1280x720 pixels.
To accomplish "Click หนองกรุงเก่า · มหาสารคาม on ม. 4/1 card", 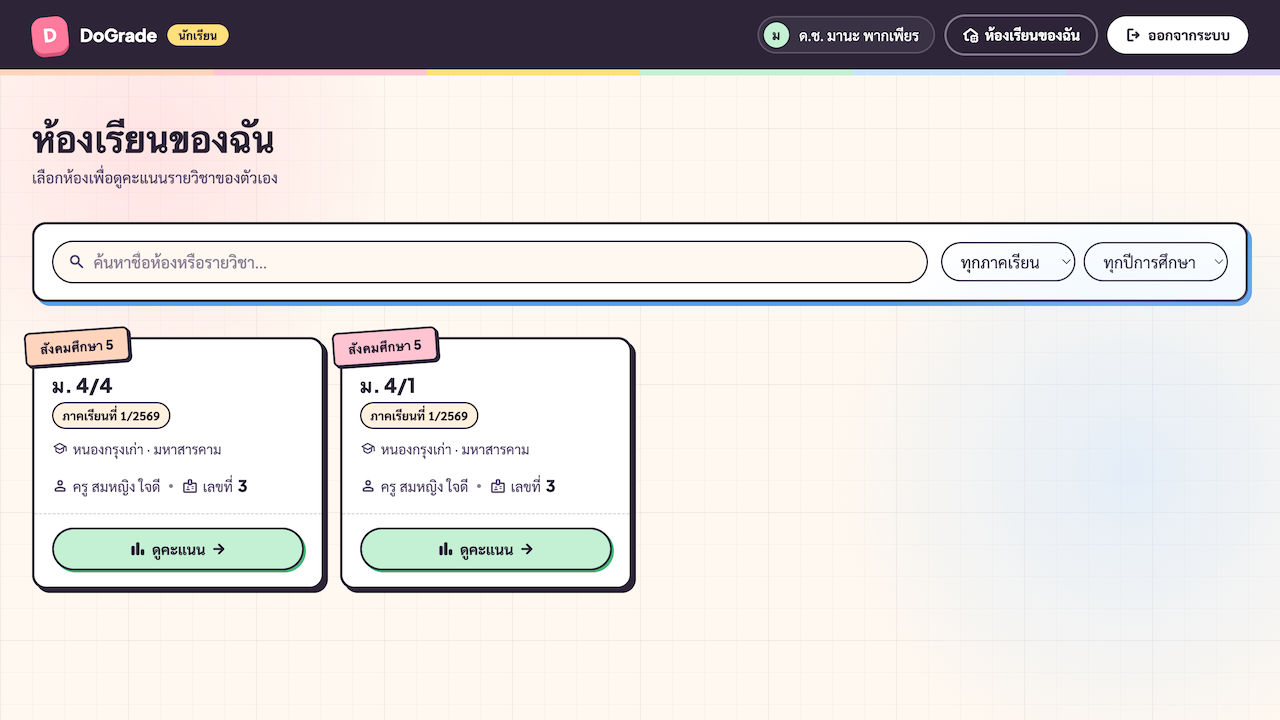I will 455,450.
